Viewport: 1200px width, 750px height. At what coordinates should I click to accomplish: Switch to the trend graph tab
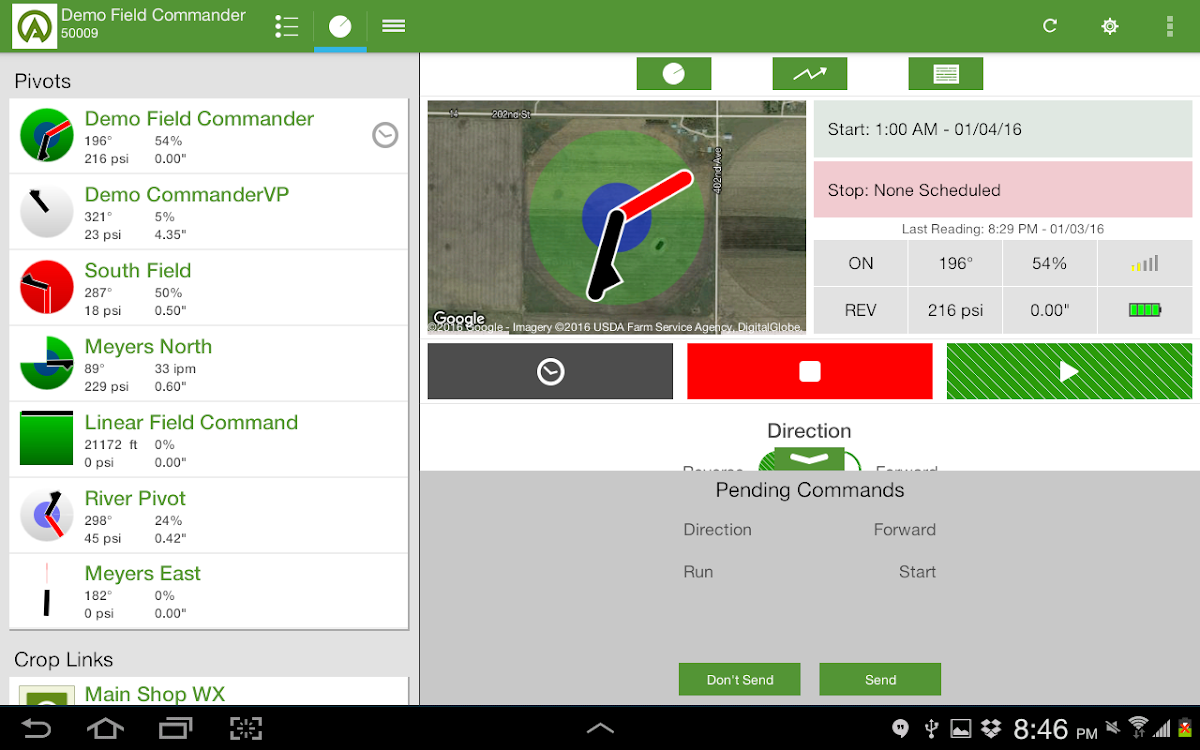pos(809,74)
